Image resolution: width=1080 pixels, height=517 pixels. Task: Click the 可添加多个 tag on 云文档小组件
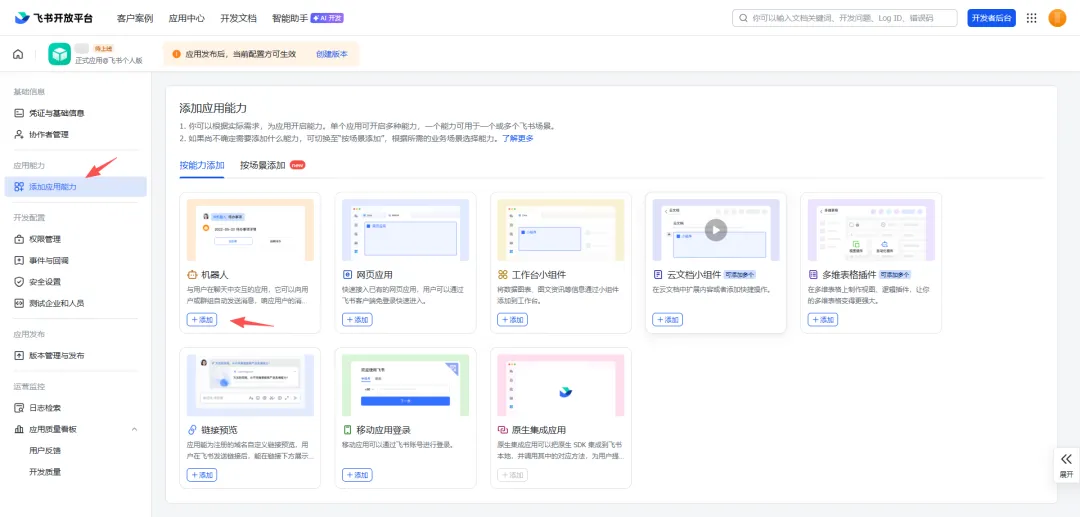[x=740, y=274]
